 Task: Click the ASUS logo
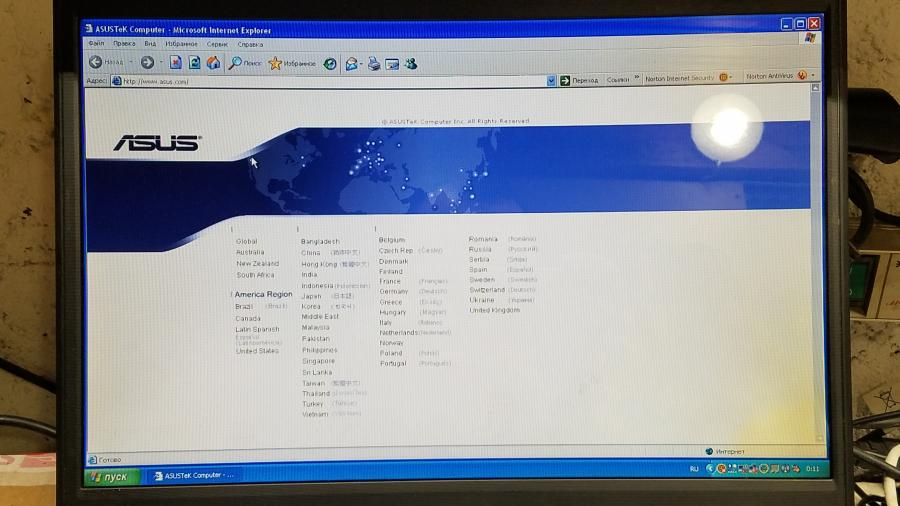157,143
